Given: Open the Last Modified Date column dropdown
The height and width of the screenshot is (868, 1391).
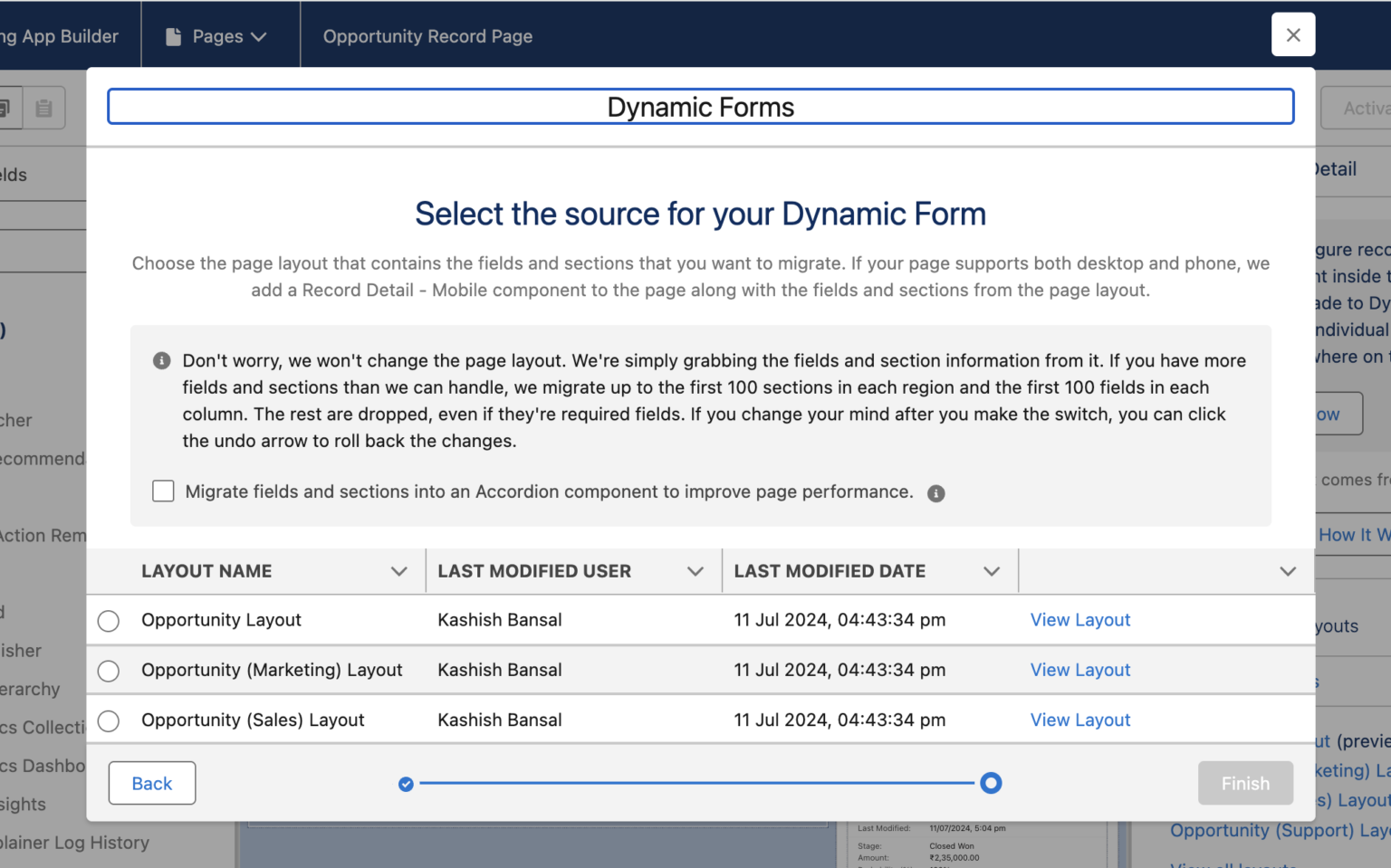Looking at the screenshot, I should coord(991,570).
